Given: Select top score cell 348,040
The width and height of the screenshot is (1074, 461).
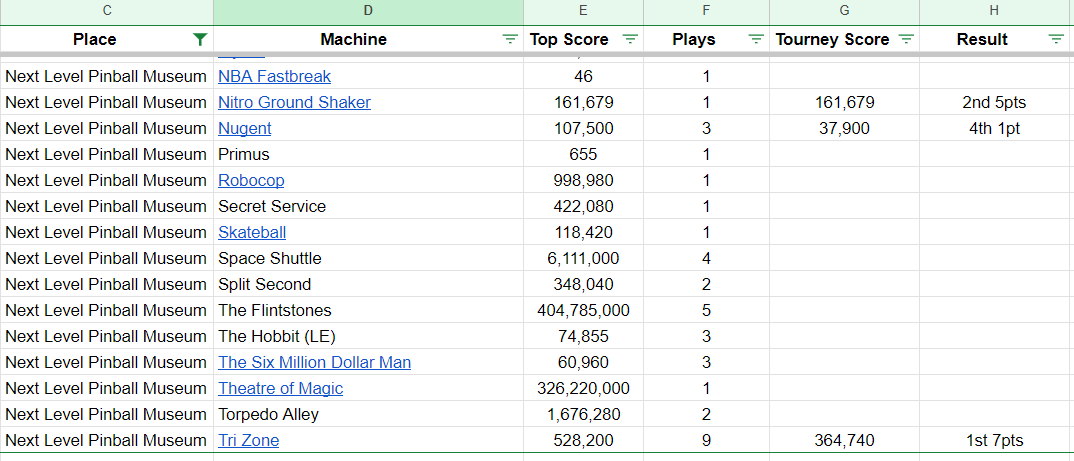Looking at the screenshot, I should (x=584, y=285).
